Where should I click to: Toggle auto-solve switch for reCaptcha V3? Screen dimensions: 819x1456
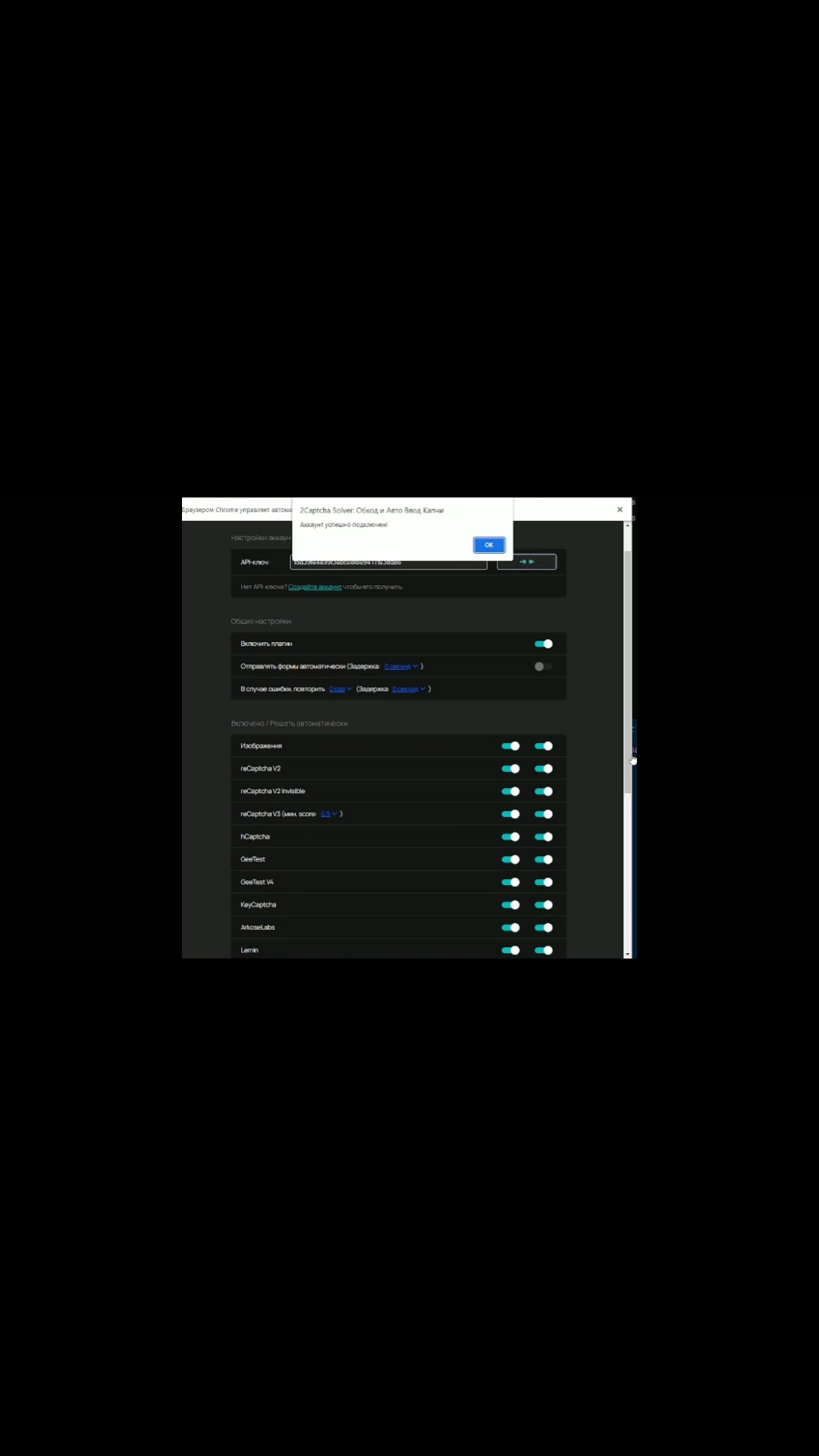click(x=544, y=814)
